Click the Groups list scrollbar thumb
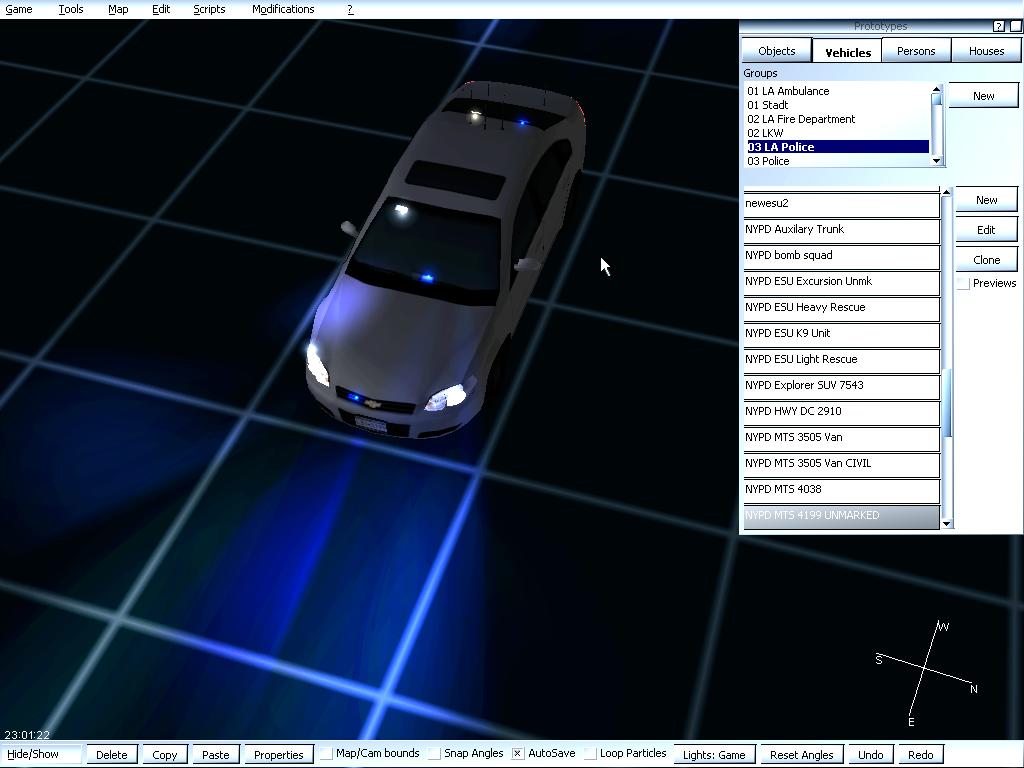Screen dimensions: 1024x768 tap(936, 99)
